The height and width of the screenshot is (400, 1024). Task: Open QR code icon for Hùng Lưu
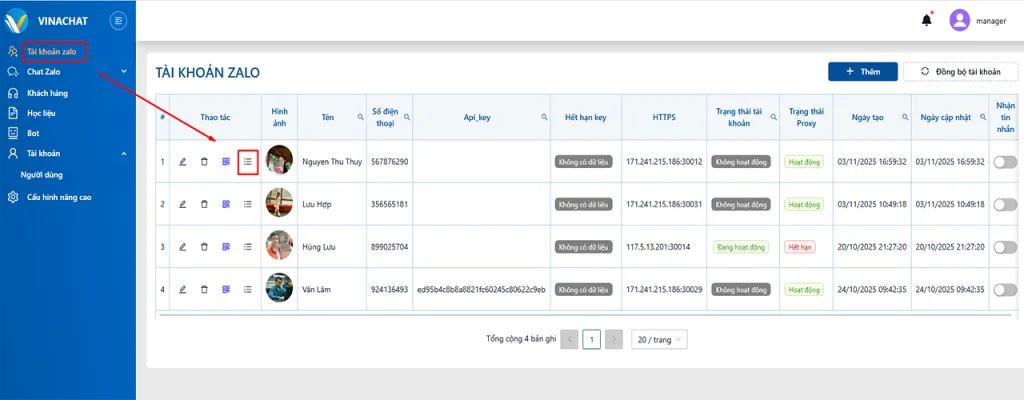point(226,246)
